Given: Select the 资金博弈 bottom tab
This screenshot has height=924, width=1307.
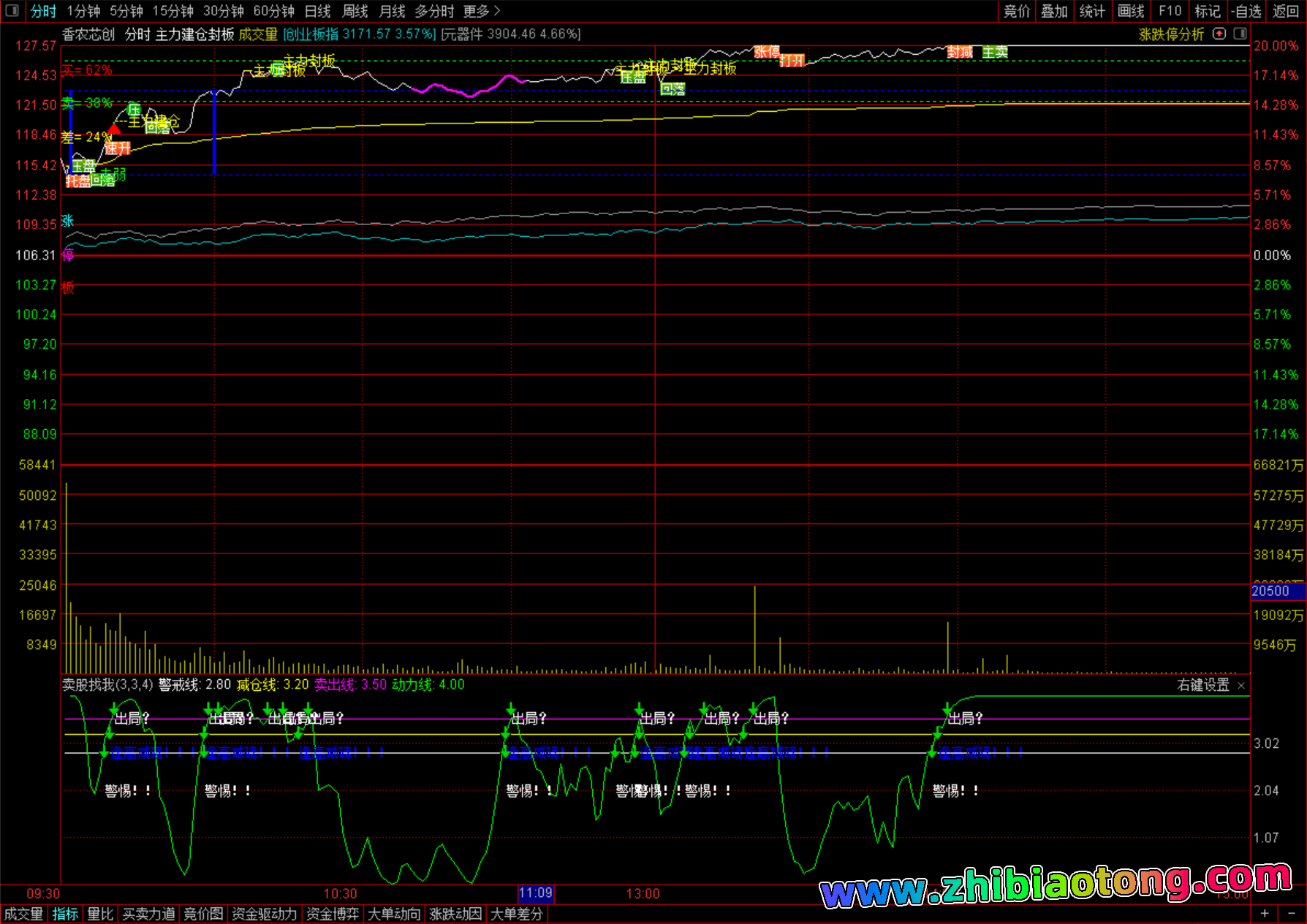Looking at the screenshot, I should click(x=333, y=914).
